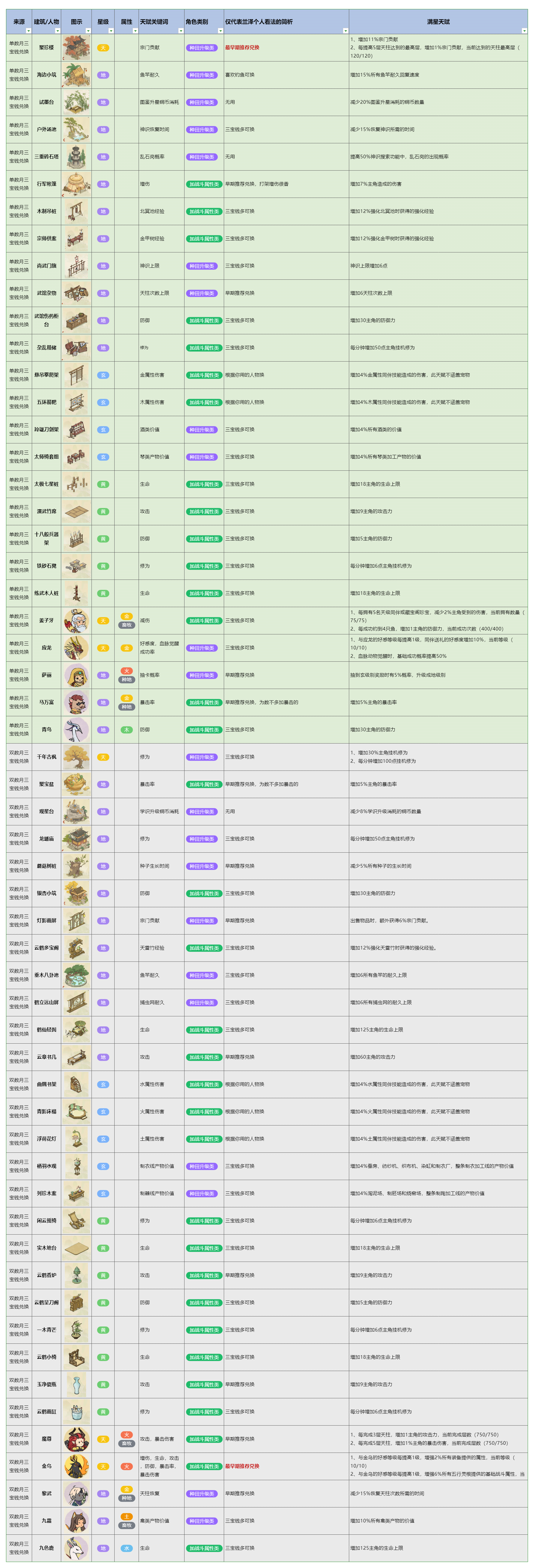Select the 魔尊 character portrait
This screenshot has height=1568, width=534.
click(x=76, y=1439)
